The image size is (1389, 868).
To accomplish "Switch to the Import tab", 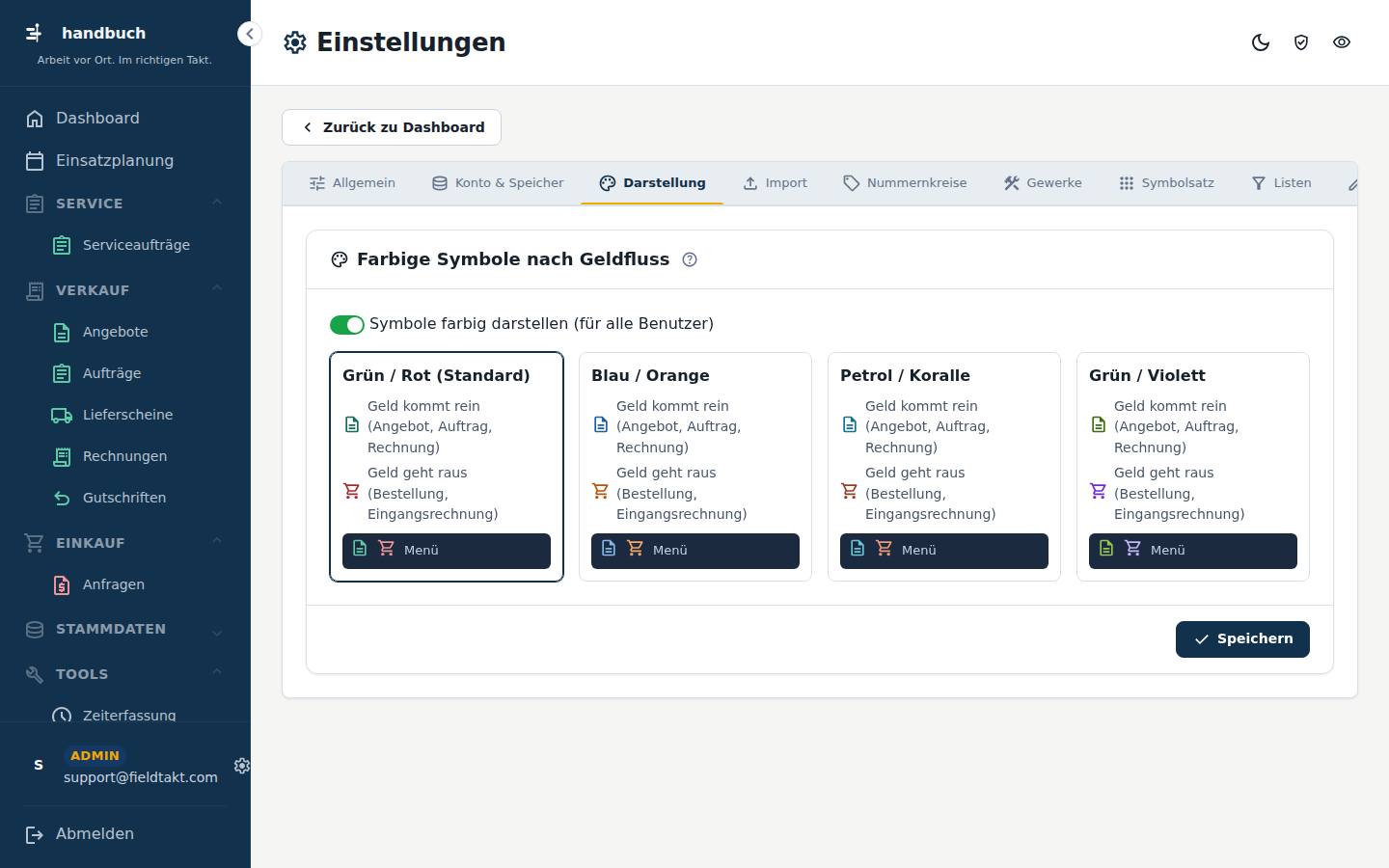I will click(775, 183).
